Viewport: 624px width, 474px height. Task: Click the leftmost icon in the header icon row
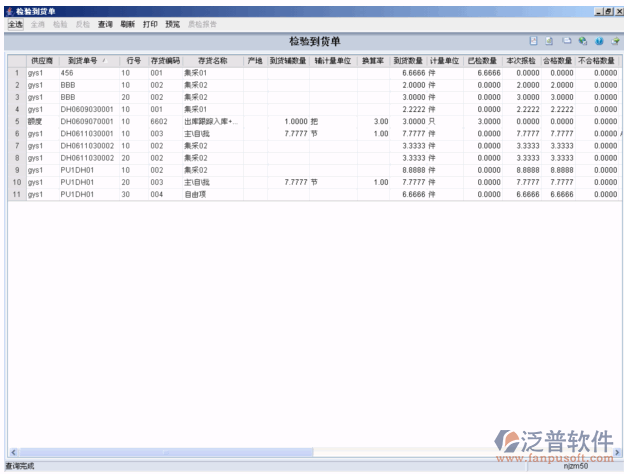pos(534,41)
